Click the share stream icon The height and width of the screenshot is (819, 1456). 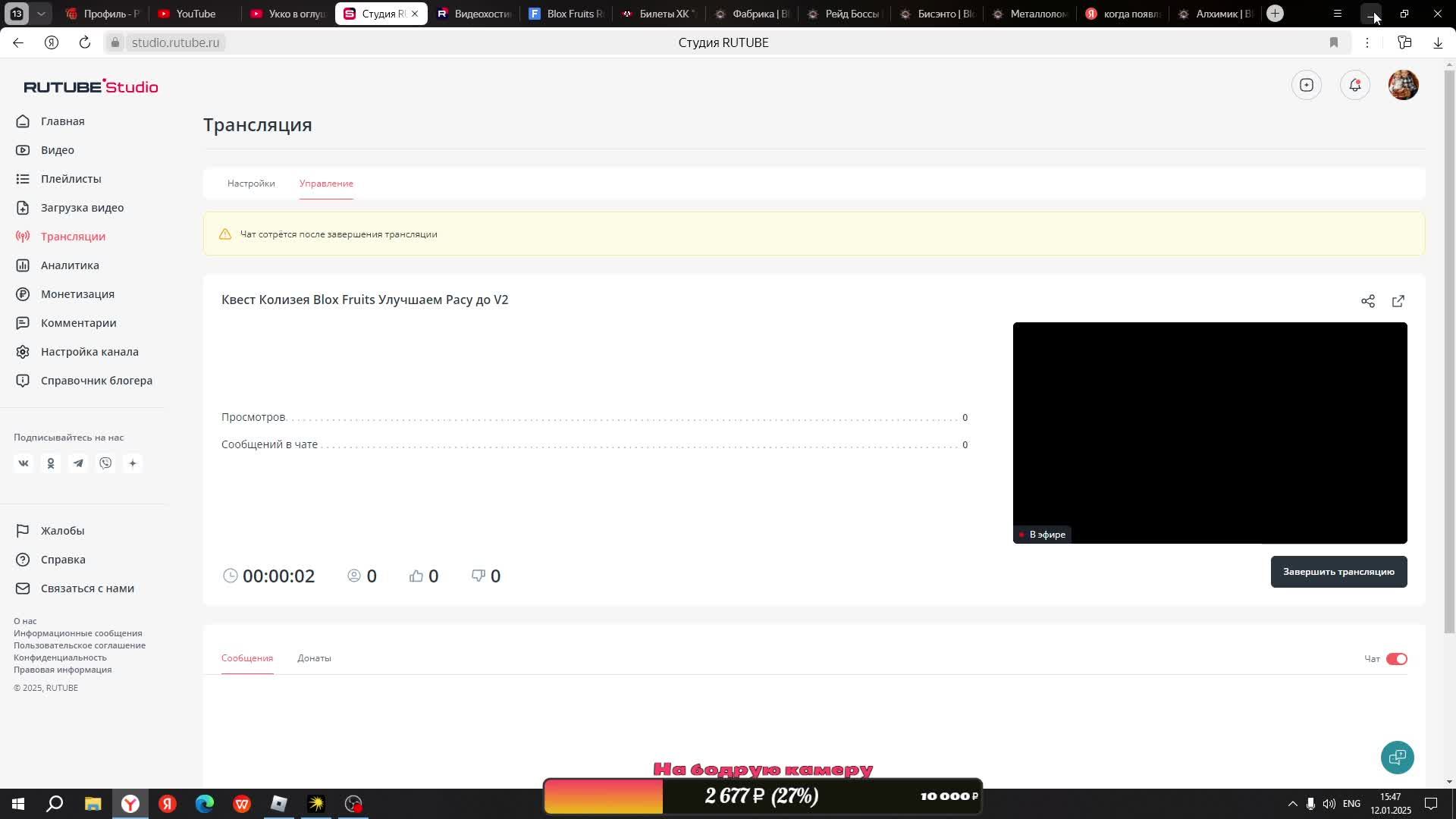point(1368,301)
